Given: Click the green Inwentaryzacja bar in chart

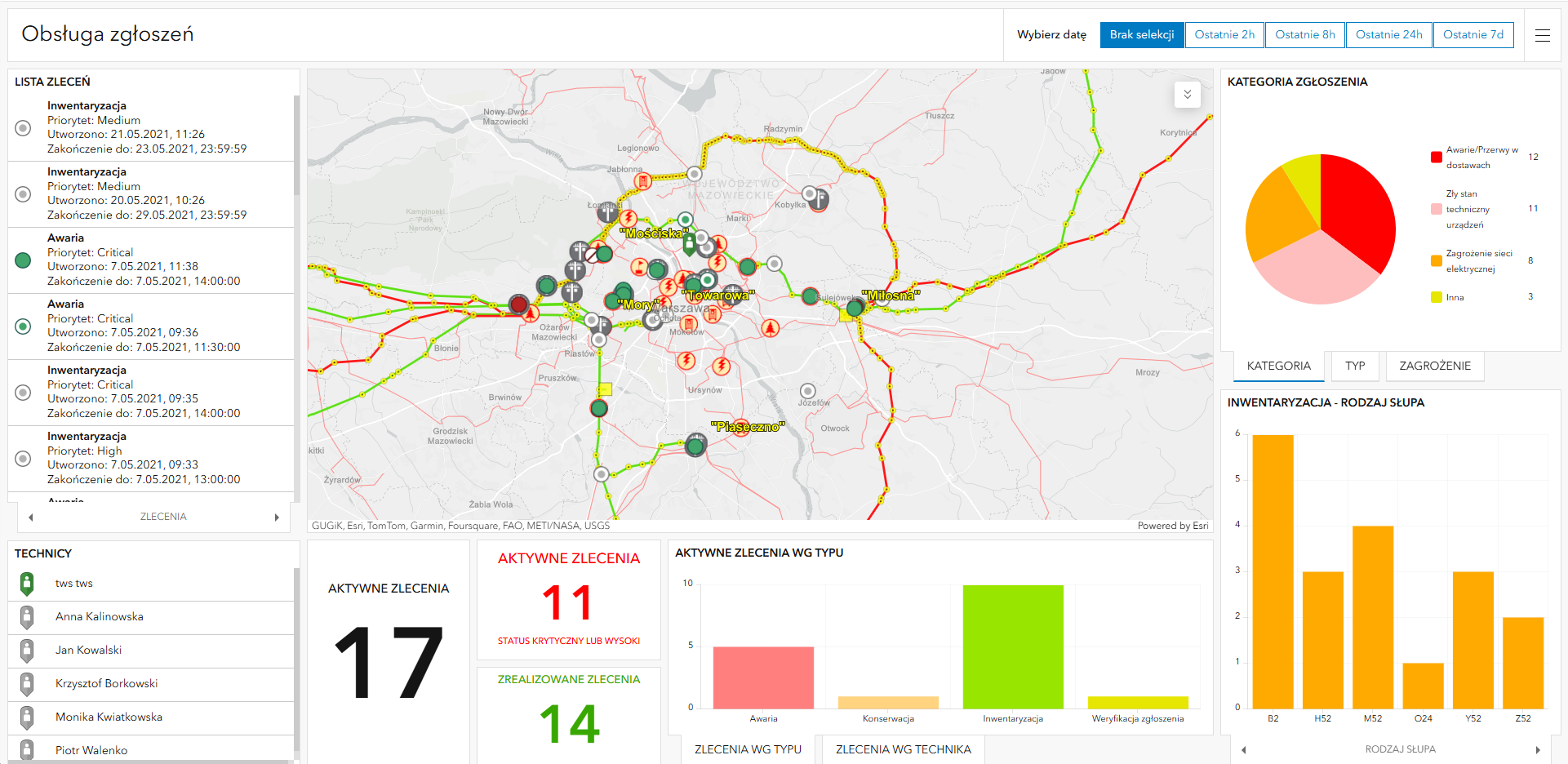Looking at the screenshot, I should click(x=1012, y=646).
